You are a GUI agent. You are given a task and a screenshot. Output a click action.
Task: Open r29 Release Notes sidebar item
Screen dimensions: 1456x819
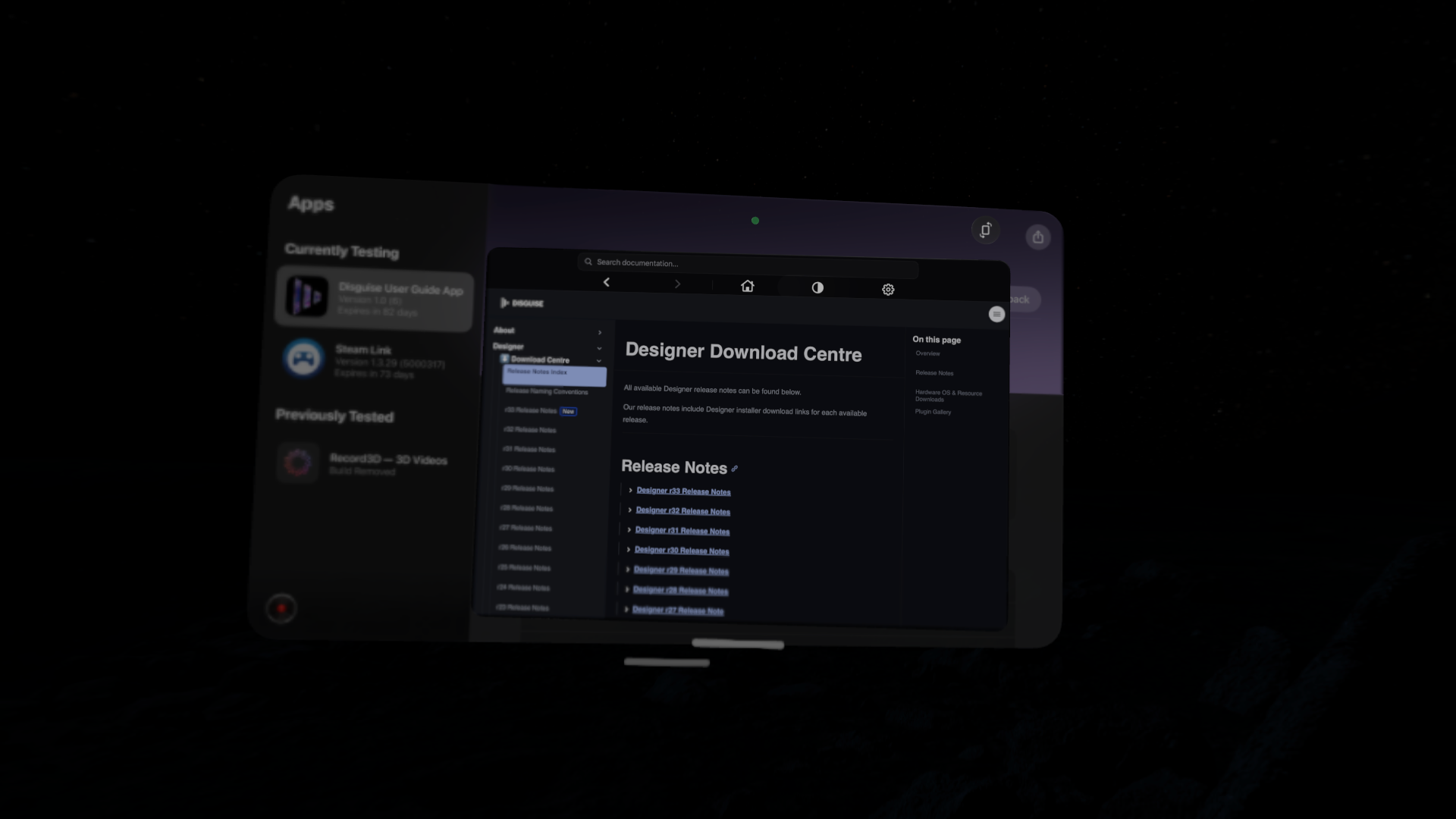[527, 488]
